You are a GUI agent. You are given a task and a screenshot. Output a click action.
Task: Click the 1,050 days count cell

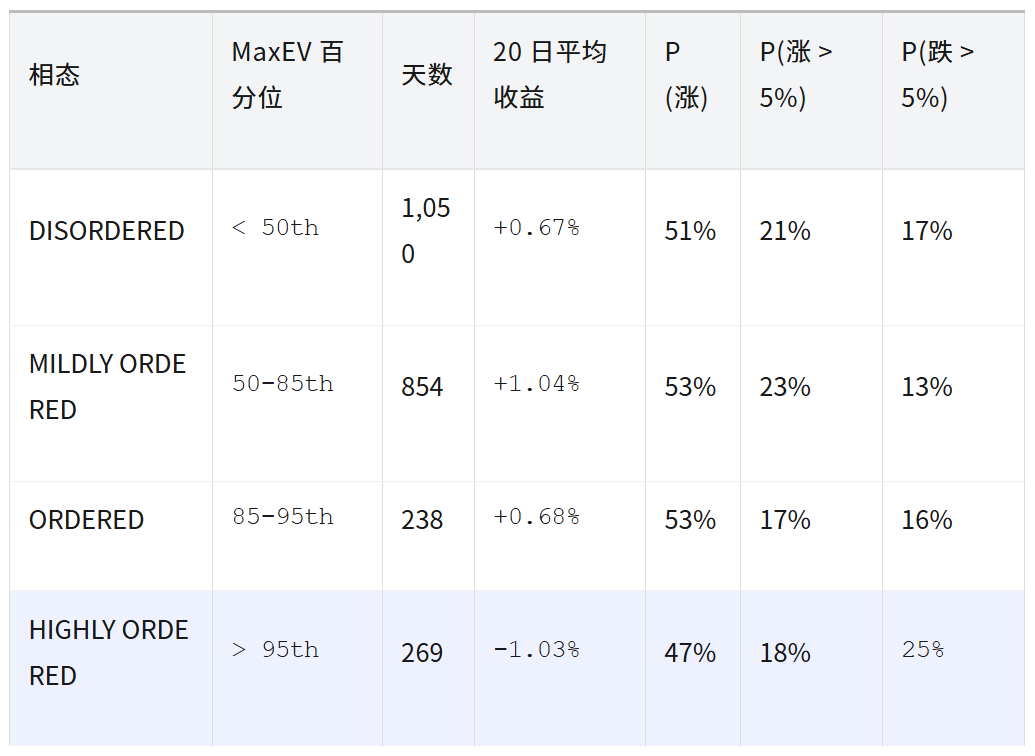[x=426, y=231]
